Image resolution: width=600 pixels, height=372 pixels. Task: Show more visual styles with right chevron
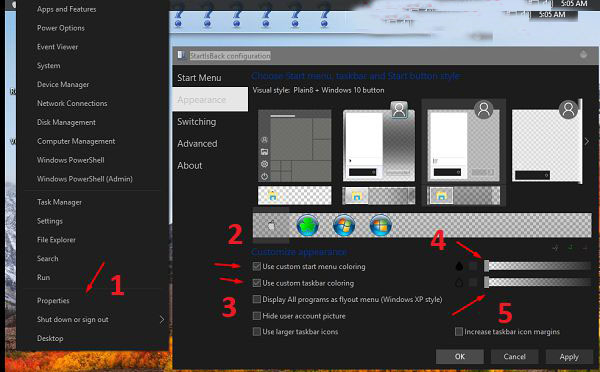coord(587,141)
